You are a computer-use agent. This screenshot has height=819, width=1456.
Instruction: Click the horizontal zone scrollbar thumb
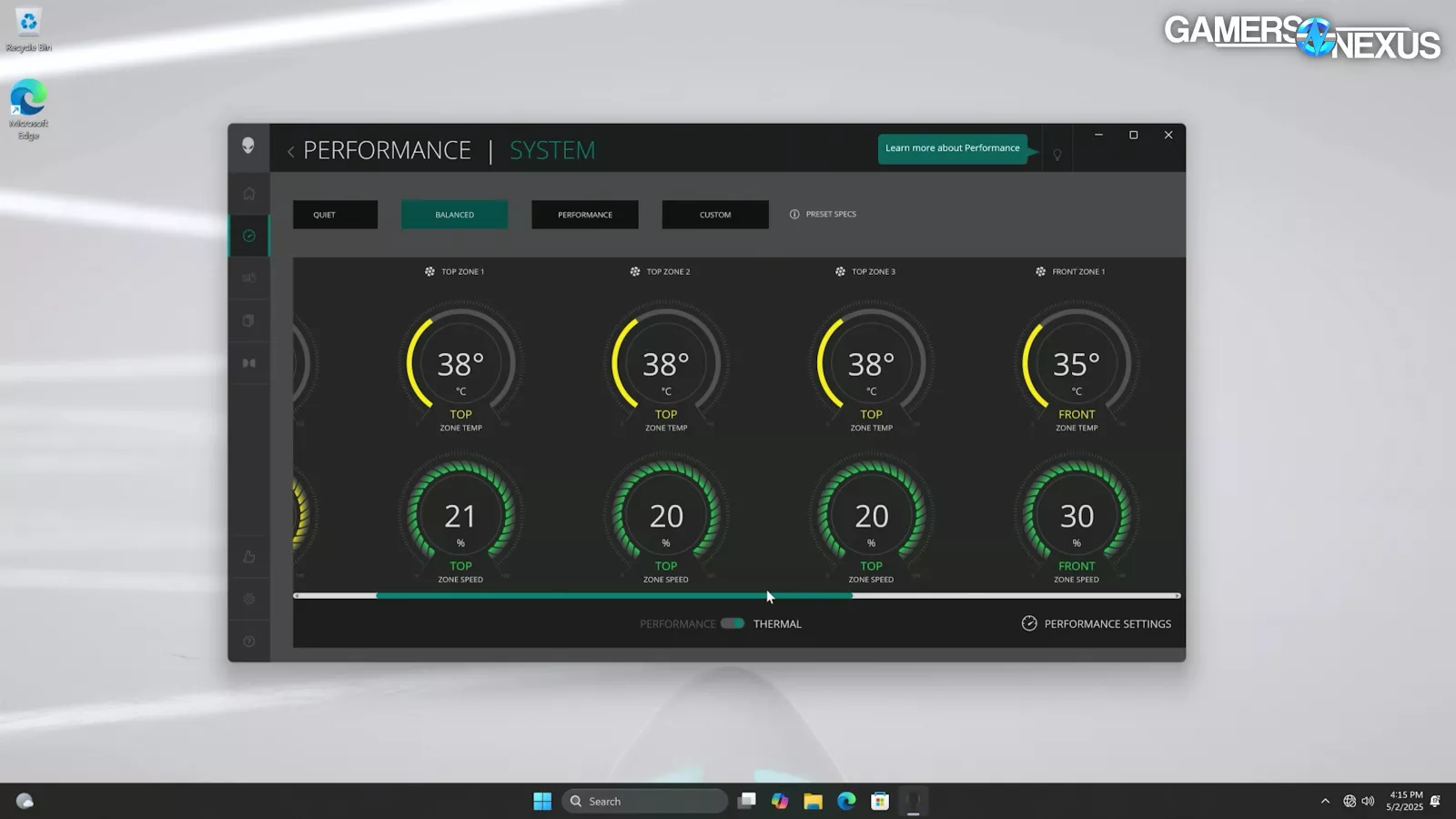(x=614, y=596)
